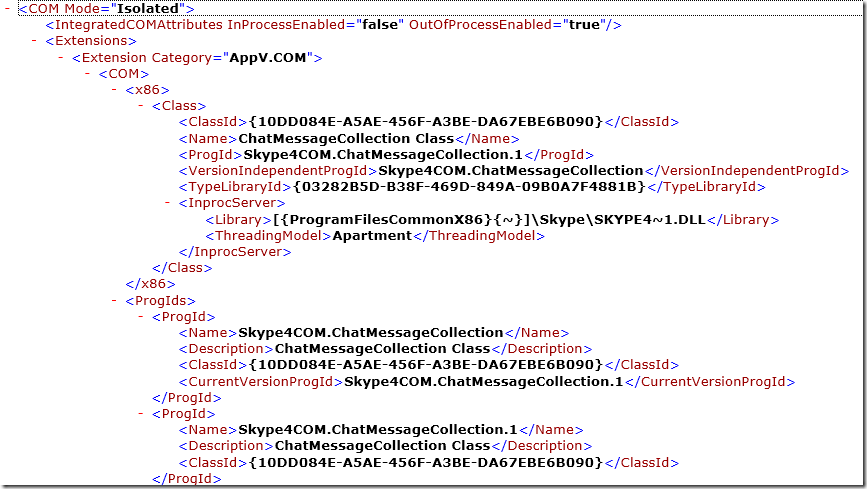Click Name tag value Skype4COM.ChatMessageCollection without .1
Image resolution: width=867 pixels, height=489 pixels.
coord(371,332)
